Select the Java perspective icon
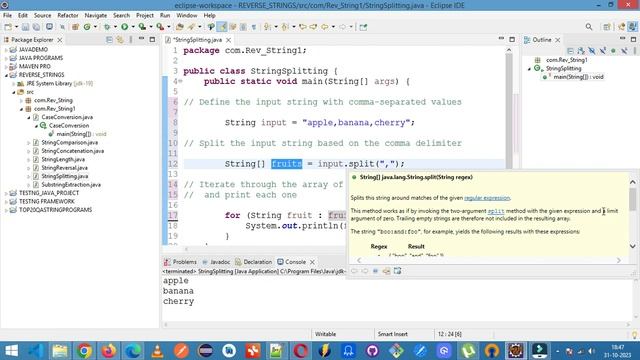The height and width of the screenshot is (360, 640). [x=633, y=27]
